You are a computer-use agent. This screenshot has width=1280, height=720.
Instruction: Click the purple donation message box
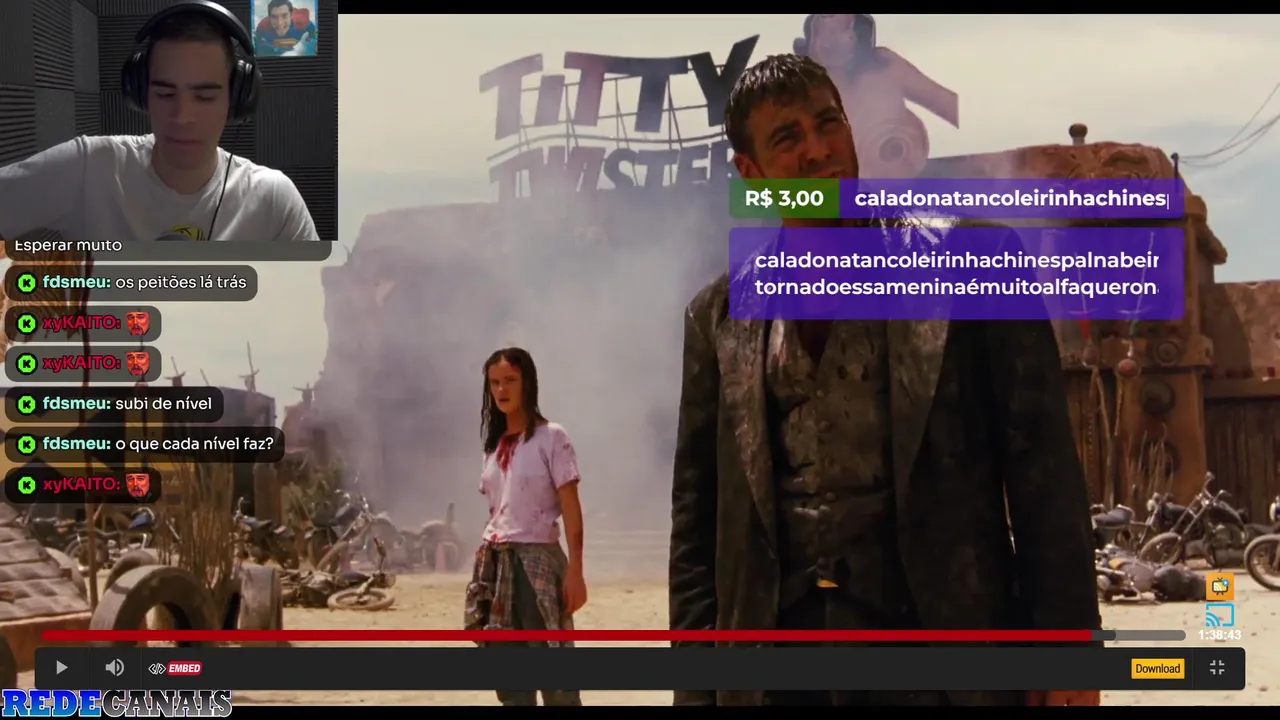click(957, 273)
